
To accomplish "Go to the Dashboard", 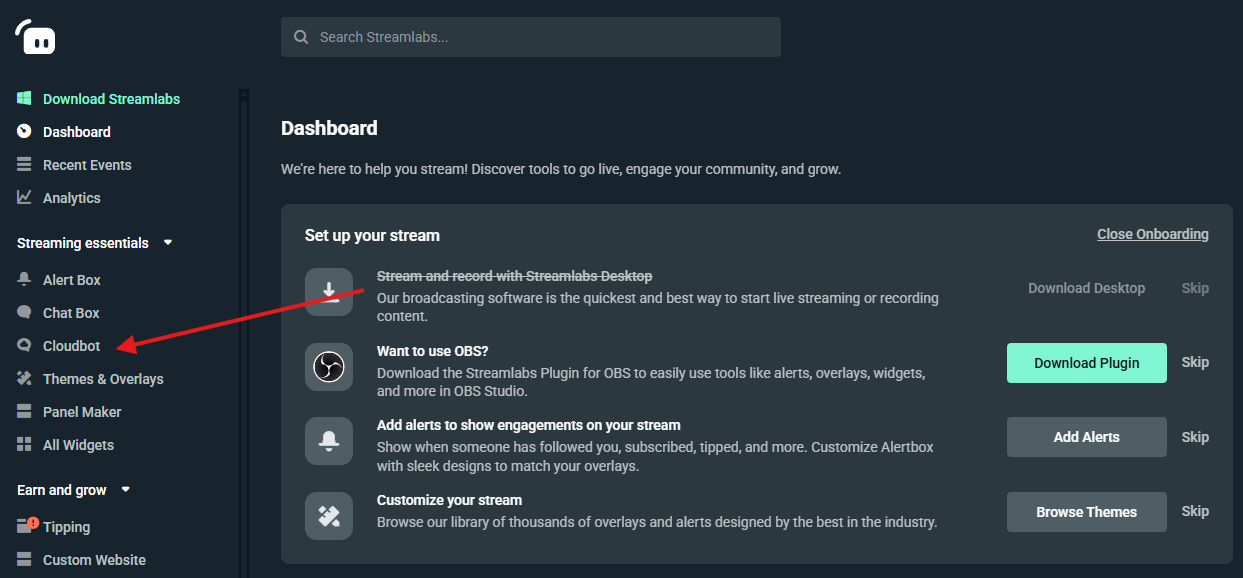I will point(77,131).
